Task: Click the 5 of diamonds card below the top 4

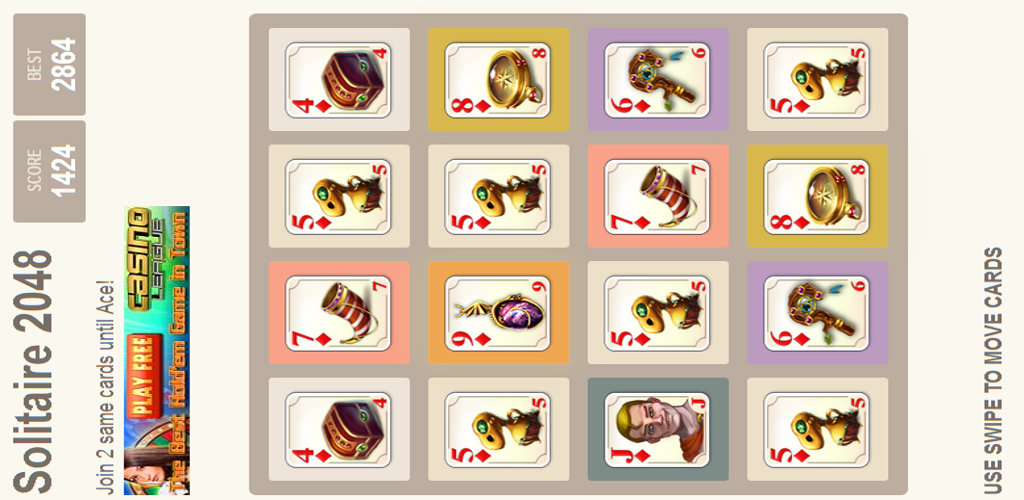Action: (339, 196)
